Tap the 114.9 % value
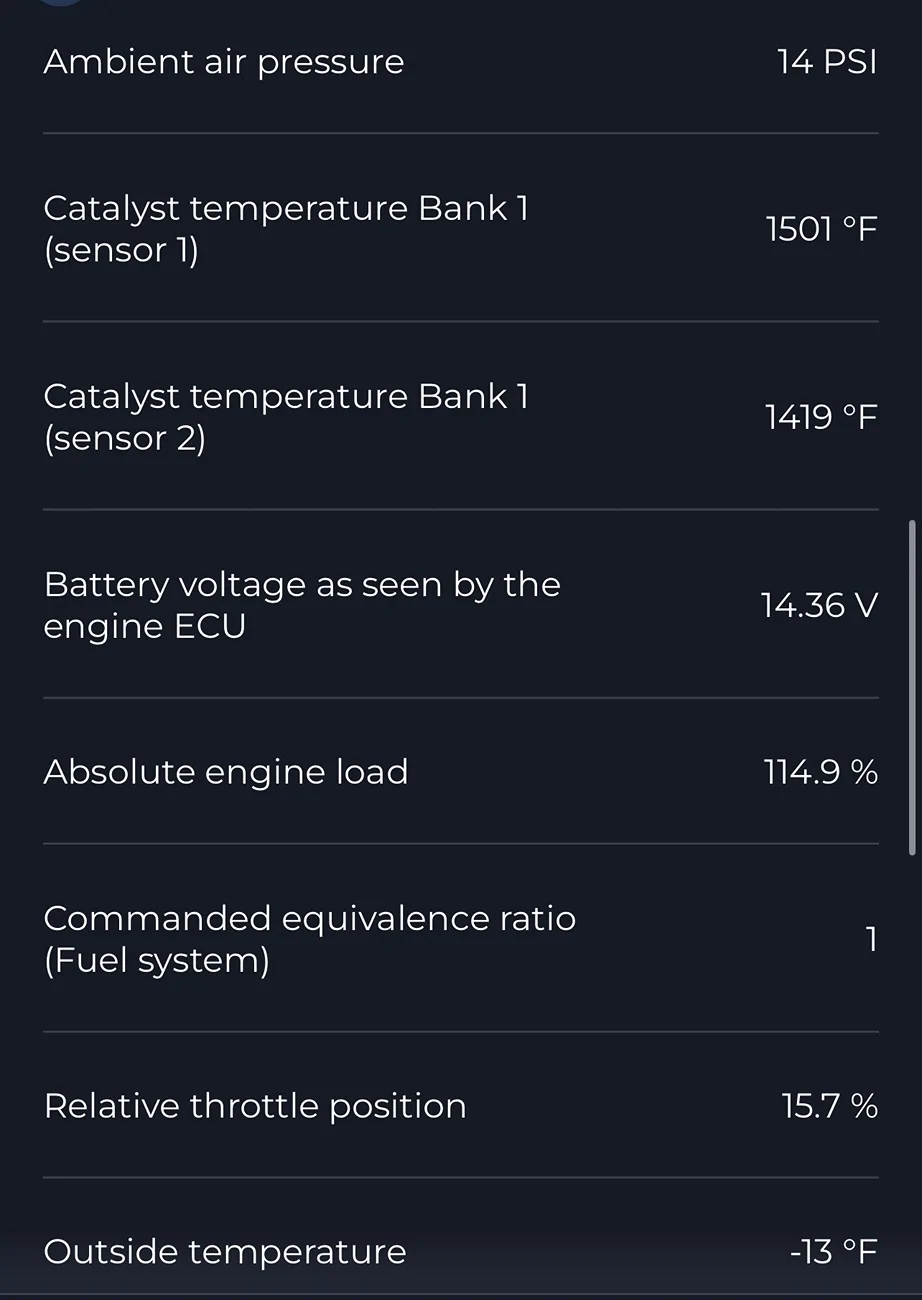 coord(821,772)
